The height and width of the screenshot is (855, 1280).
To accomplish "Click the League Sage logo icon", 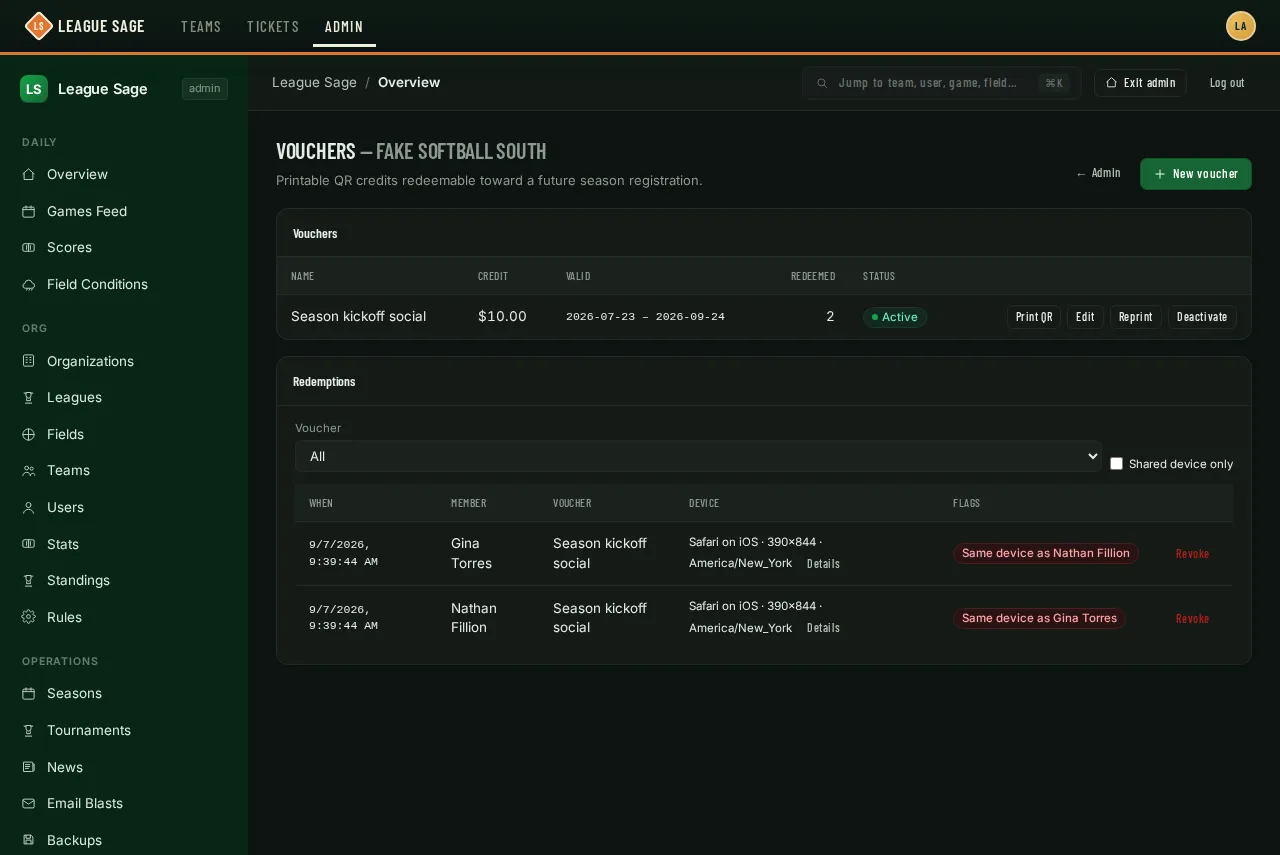I will [x=38, y=26].
